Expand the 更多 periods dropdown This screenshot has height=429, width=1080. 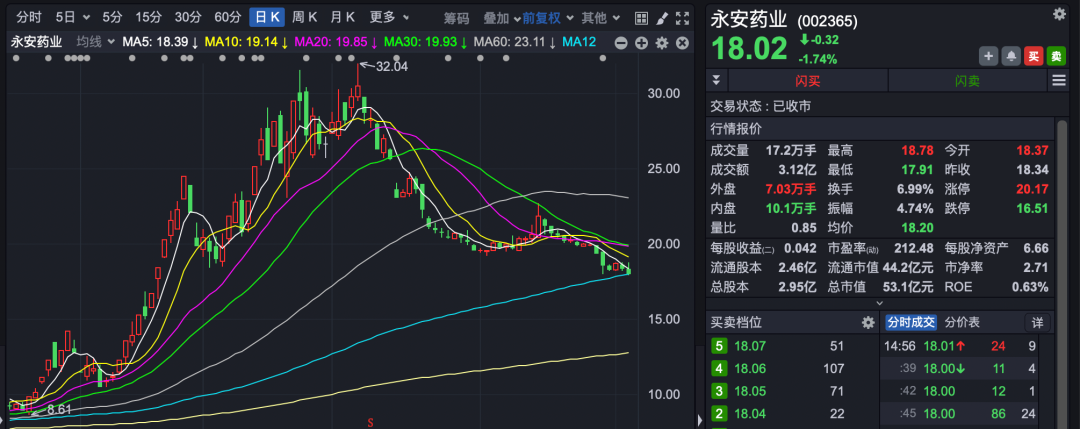pyautogui.click(x=388, y=17)
